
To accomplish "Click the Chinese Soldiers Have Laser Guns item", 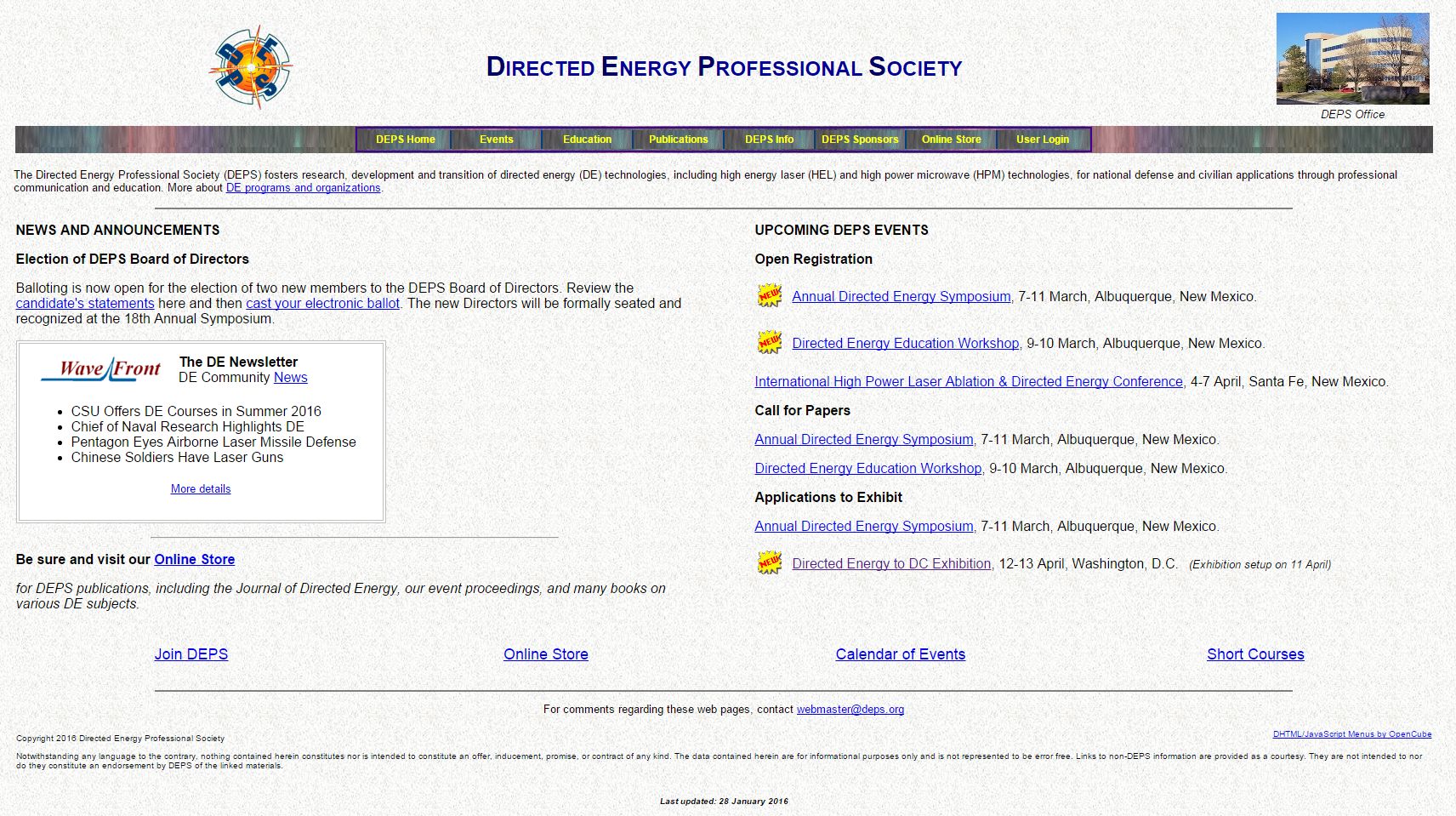I will pyautogui.click(x=178, y=458).
